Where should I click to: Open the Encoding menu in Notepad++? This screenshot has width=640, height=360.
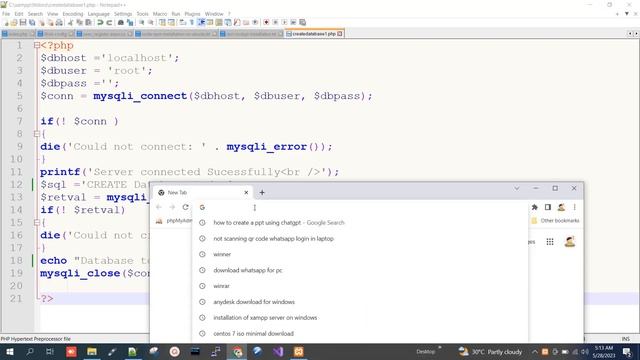pos(73,14)
